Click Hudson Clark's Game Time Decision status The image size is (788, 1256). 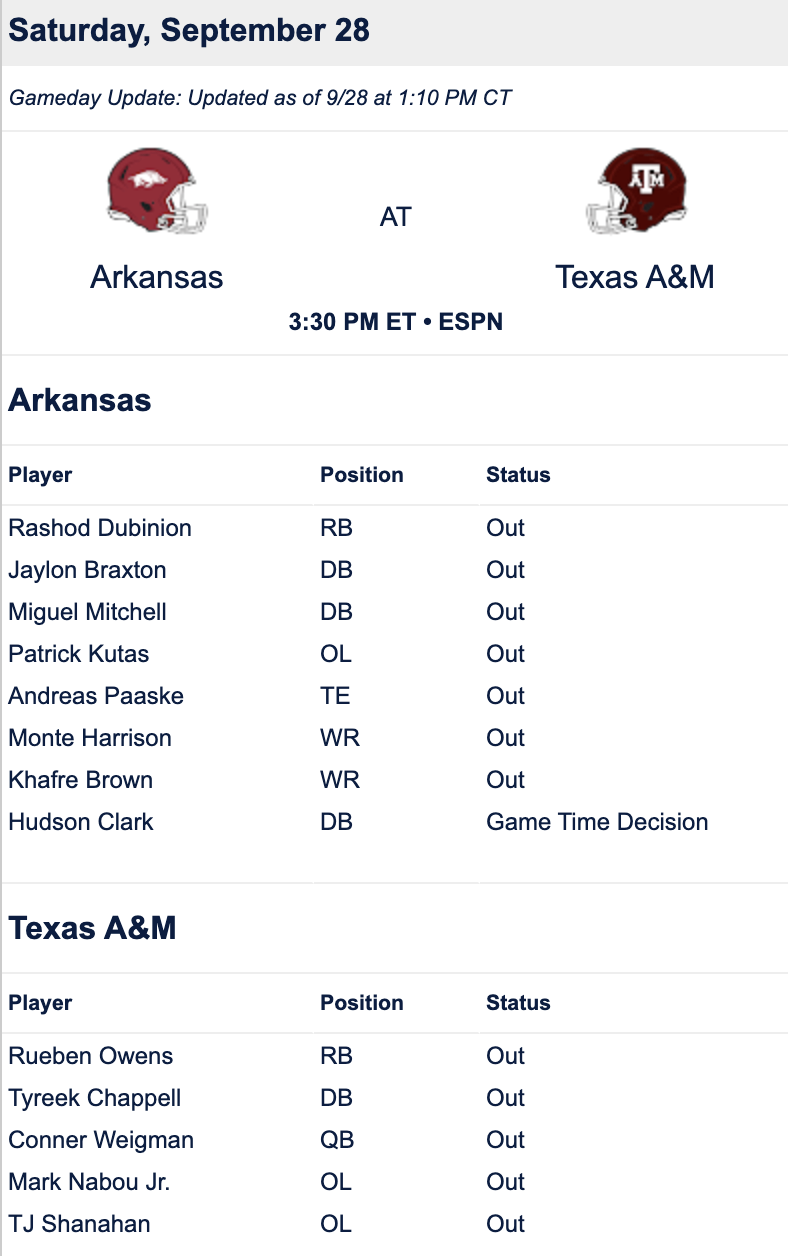pos(597,822)
